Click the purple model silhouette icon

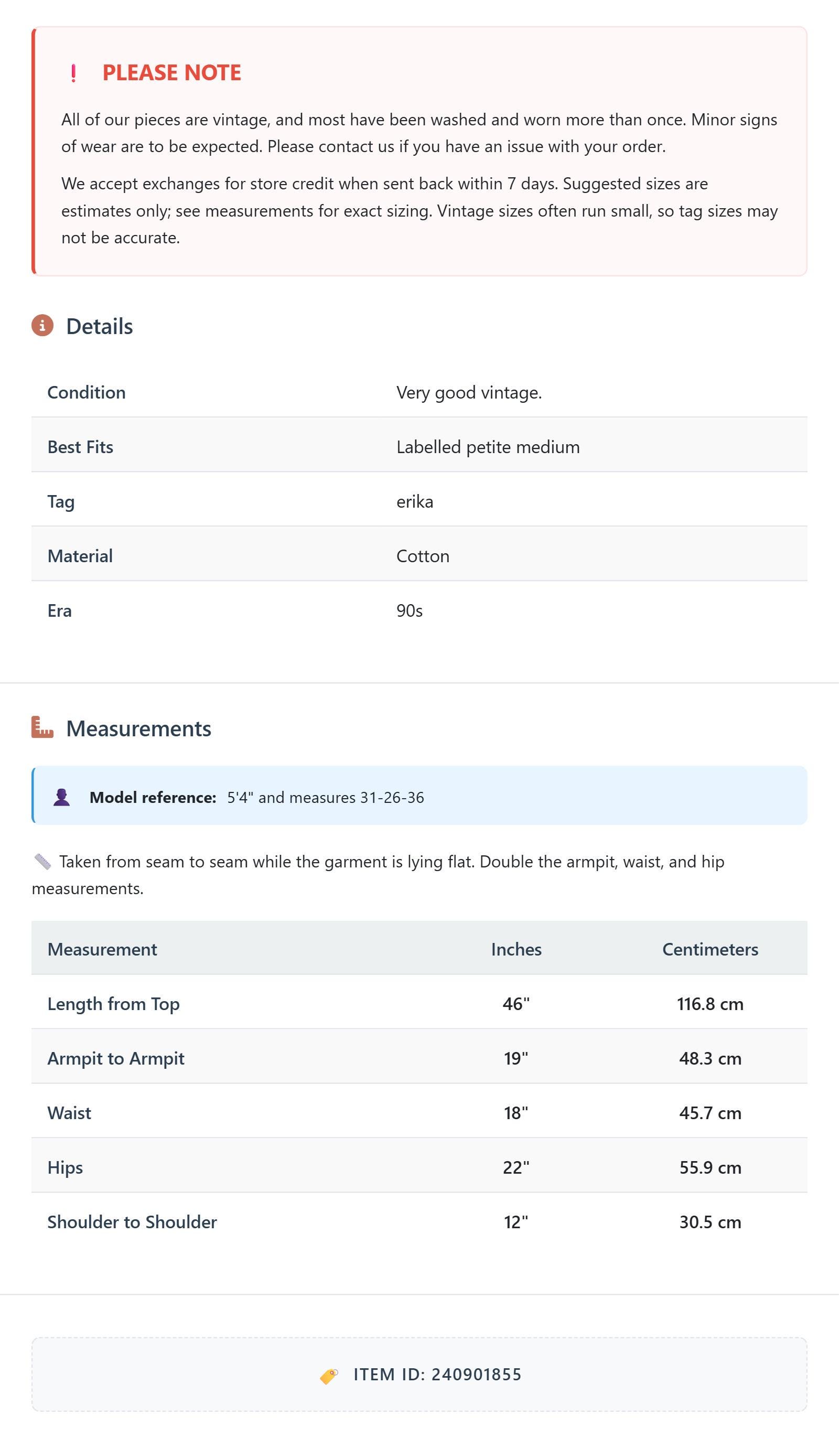(62, 798)
